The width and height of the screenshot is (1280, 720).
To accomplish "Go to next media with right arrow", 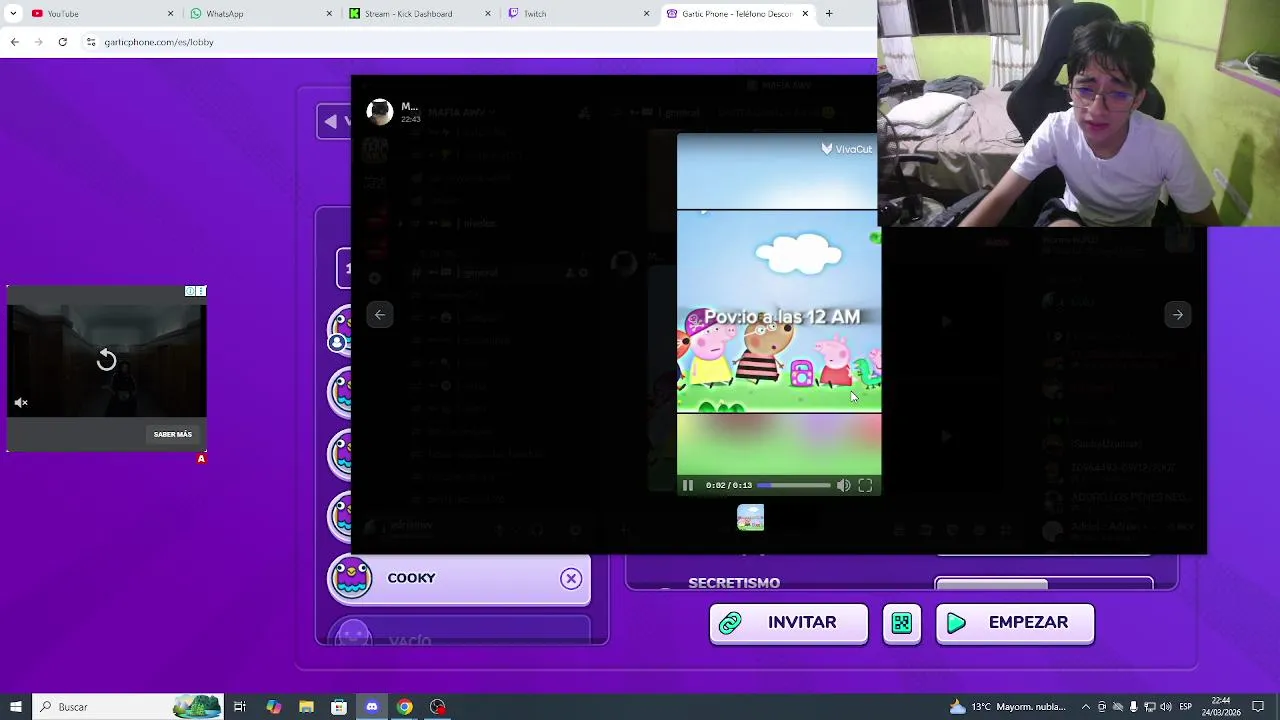I will [1178, 315].
